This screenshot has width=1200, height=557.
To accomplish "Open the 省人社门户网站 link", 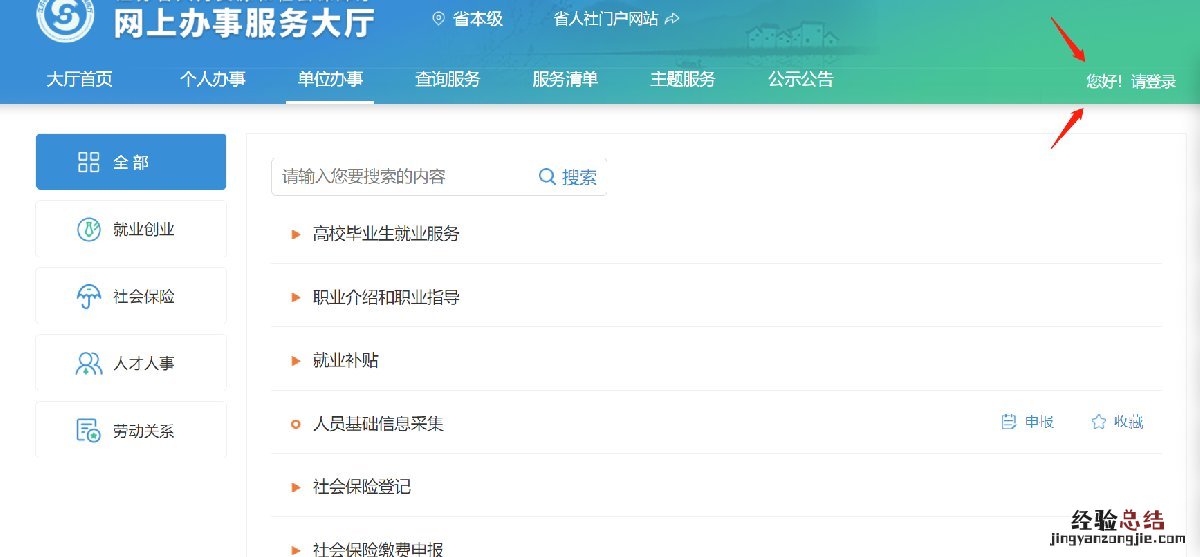I will point(606,18).
